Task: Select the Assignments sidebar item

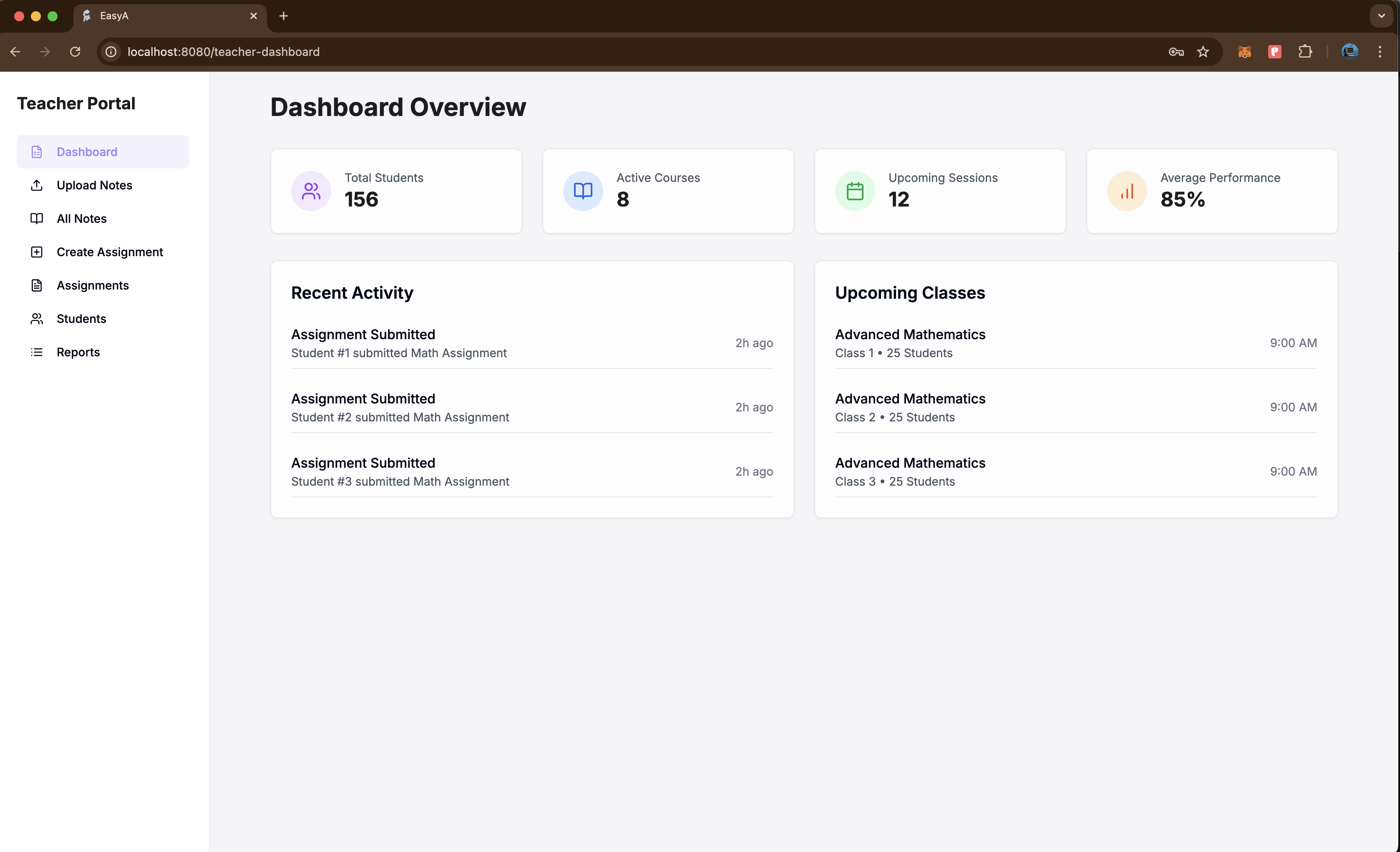Action: click(93, 285)
